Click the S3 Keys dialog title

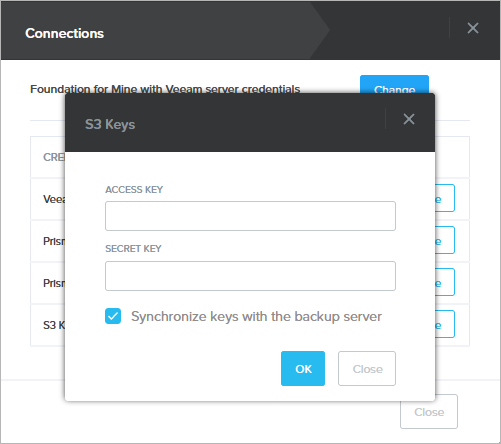click(110, 124)
